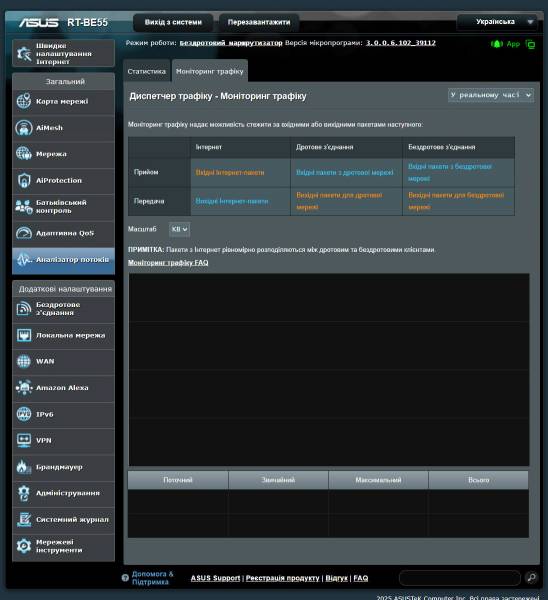
Task: Click the Вихід з системи button
Action: click(173, 22)
